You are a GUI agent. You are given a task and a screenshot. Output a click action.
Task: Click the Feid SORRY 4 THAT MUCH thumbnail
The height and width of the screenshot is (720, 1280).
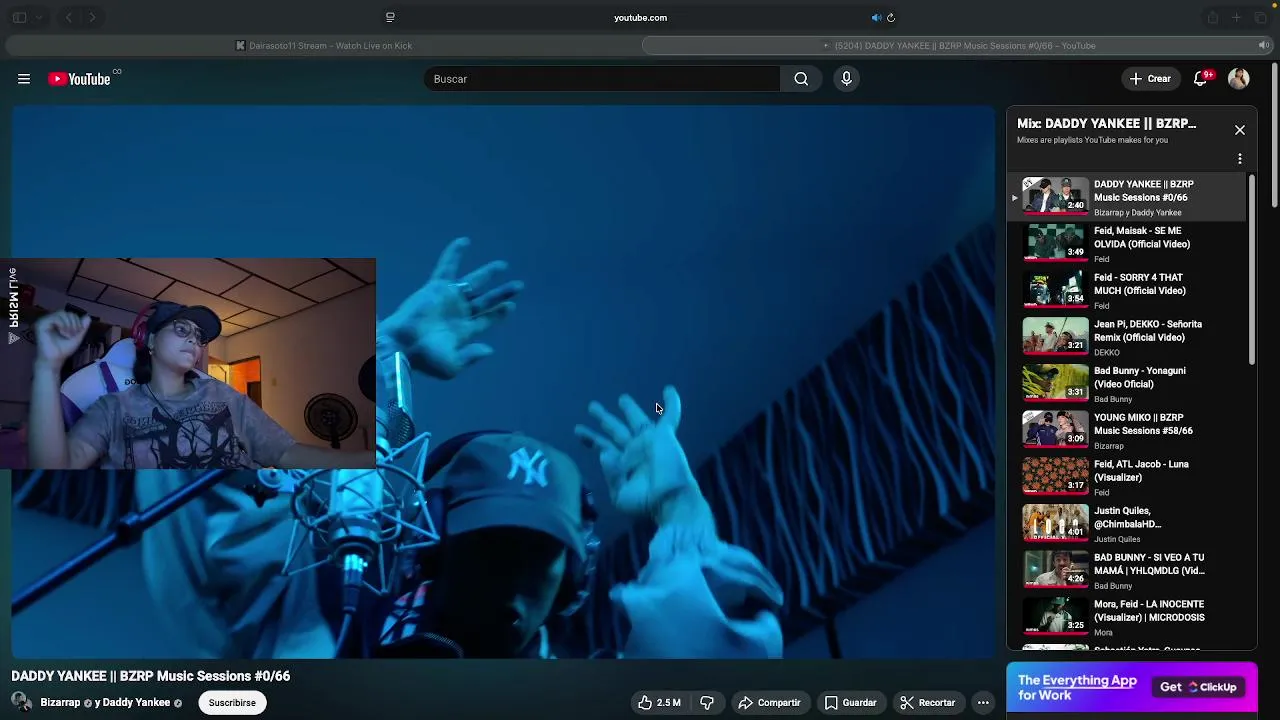click(1055, 288)
